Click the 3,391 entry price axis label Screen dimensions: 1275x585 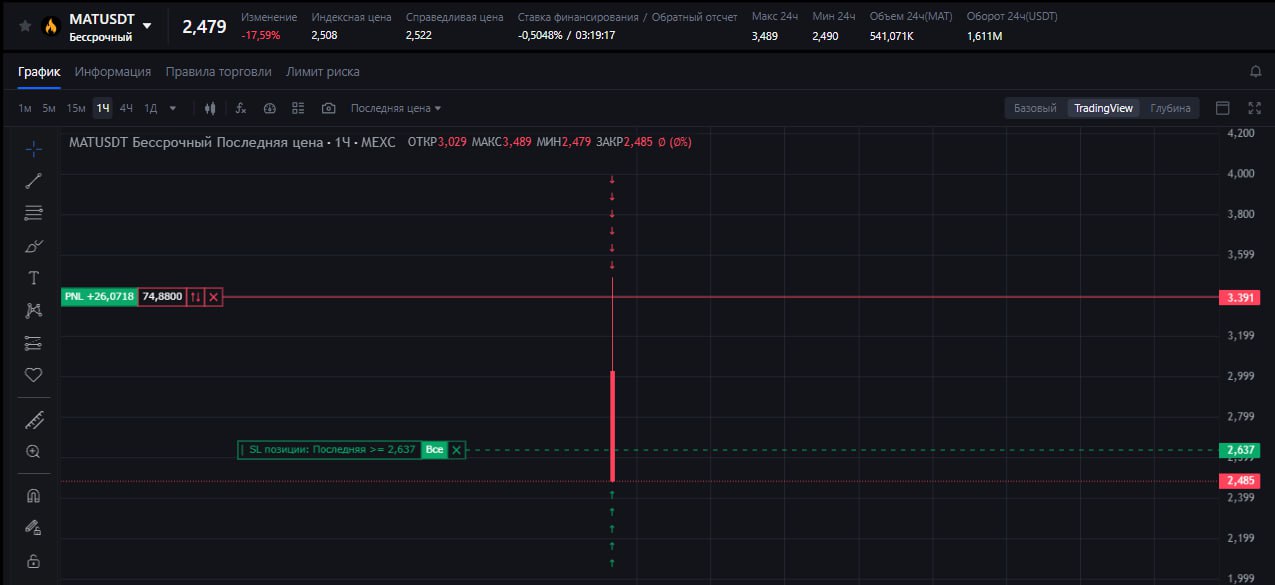[x=1238, y=297]
